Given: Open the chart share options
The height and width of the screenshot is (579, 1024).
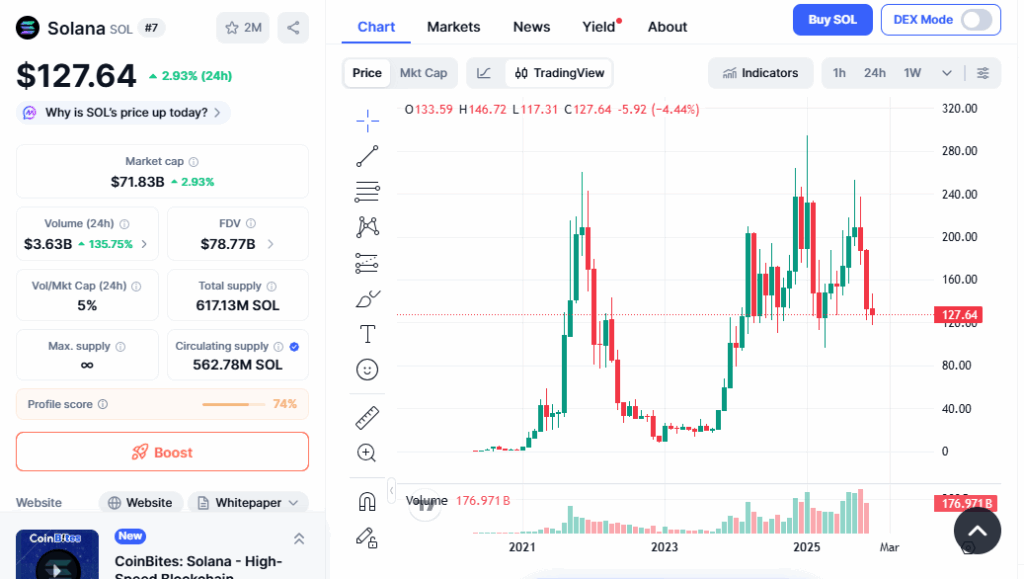Looking at the screenshot, I should coord(293,28).
